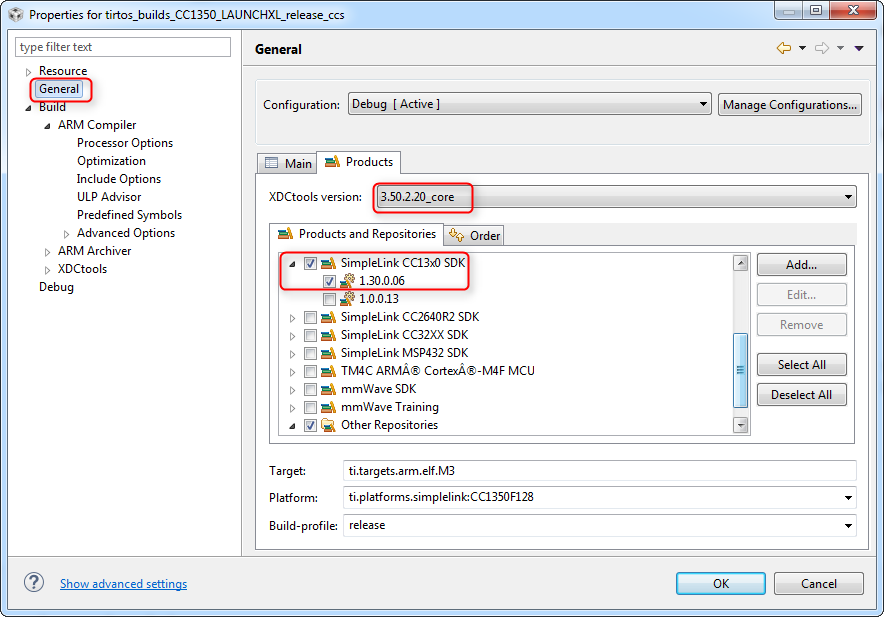The image size is (884, 617).
Task: Click the Deselect All button
Action: [801, 394]
